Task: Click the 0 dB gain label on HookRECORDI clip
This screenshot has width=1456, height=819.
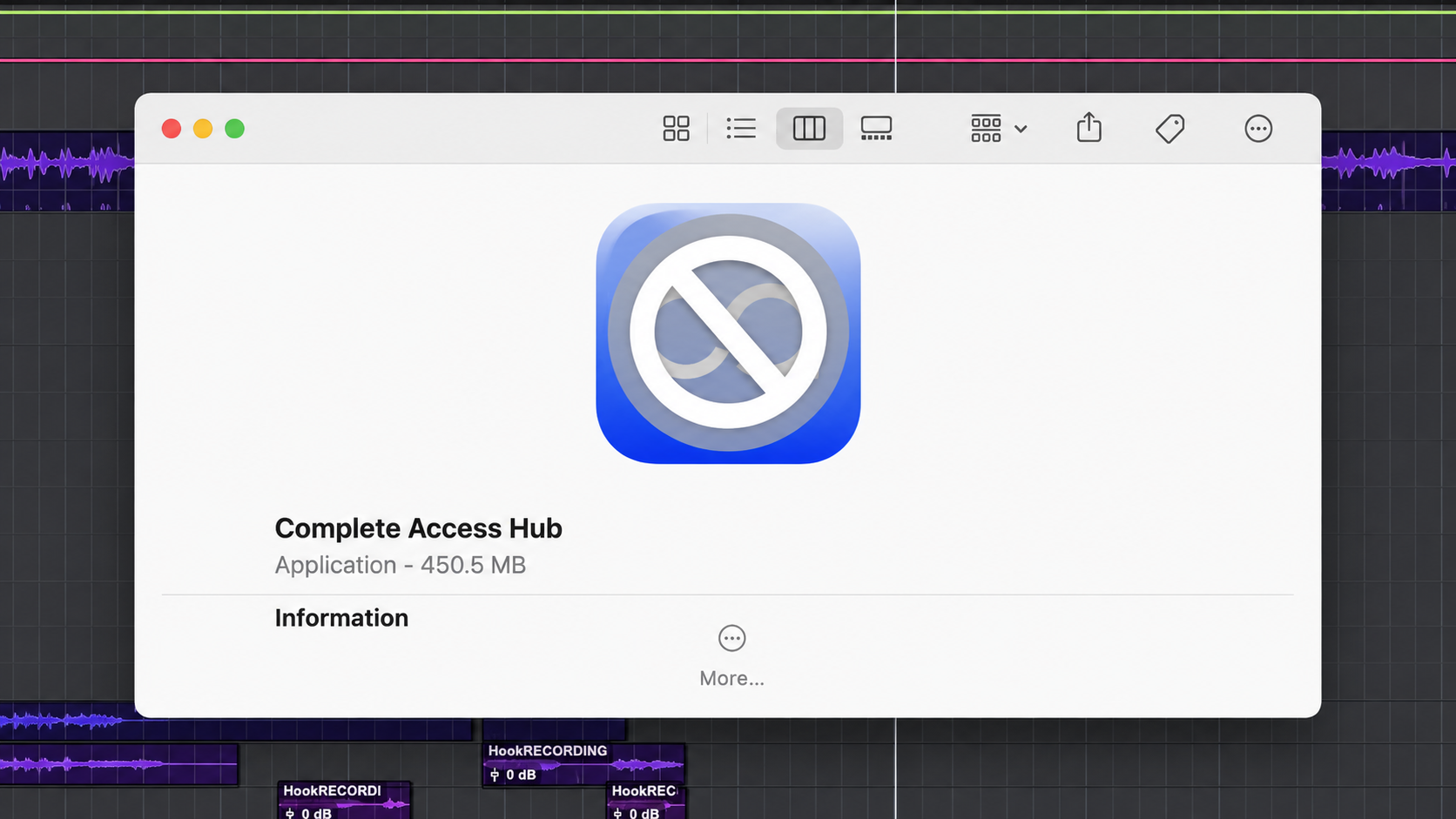Action: (308, 813)
